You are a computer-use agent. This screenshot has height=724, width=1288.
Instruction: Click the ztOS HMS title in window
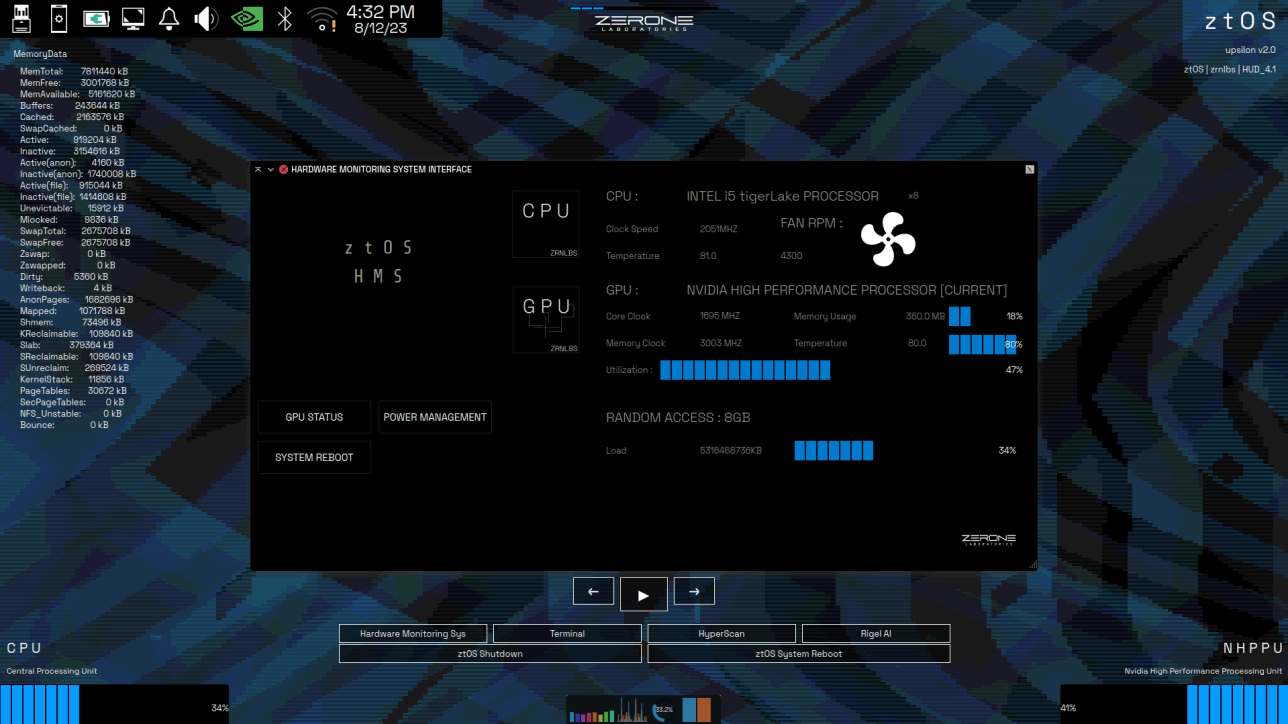[x=378, y=262]
